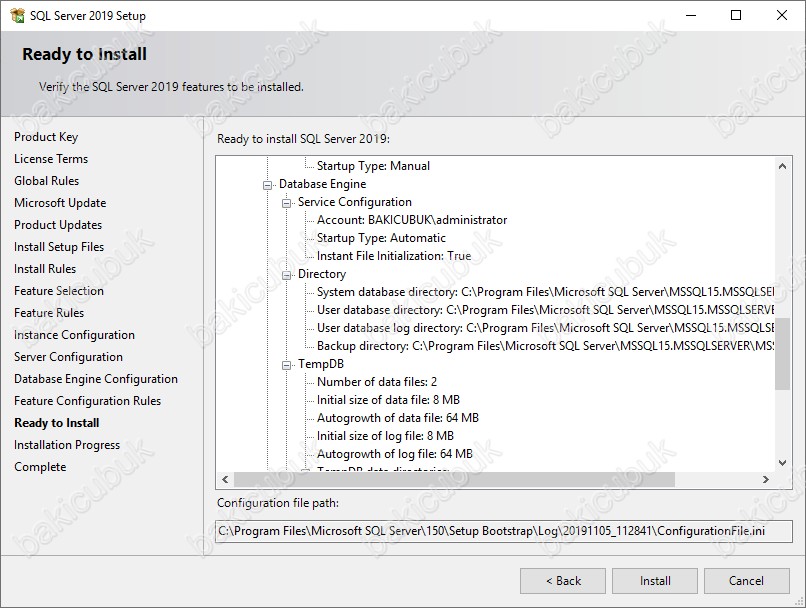The image size is (806, 608).
Task: Jump to the Global Rules step
Action: 46,181
